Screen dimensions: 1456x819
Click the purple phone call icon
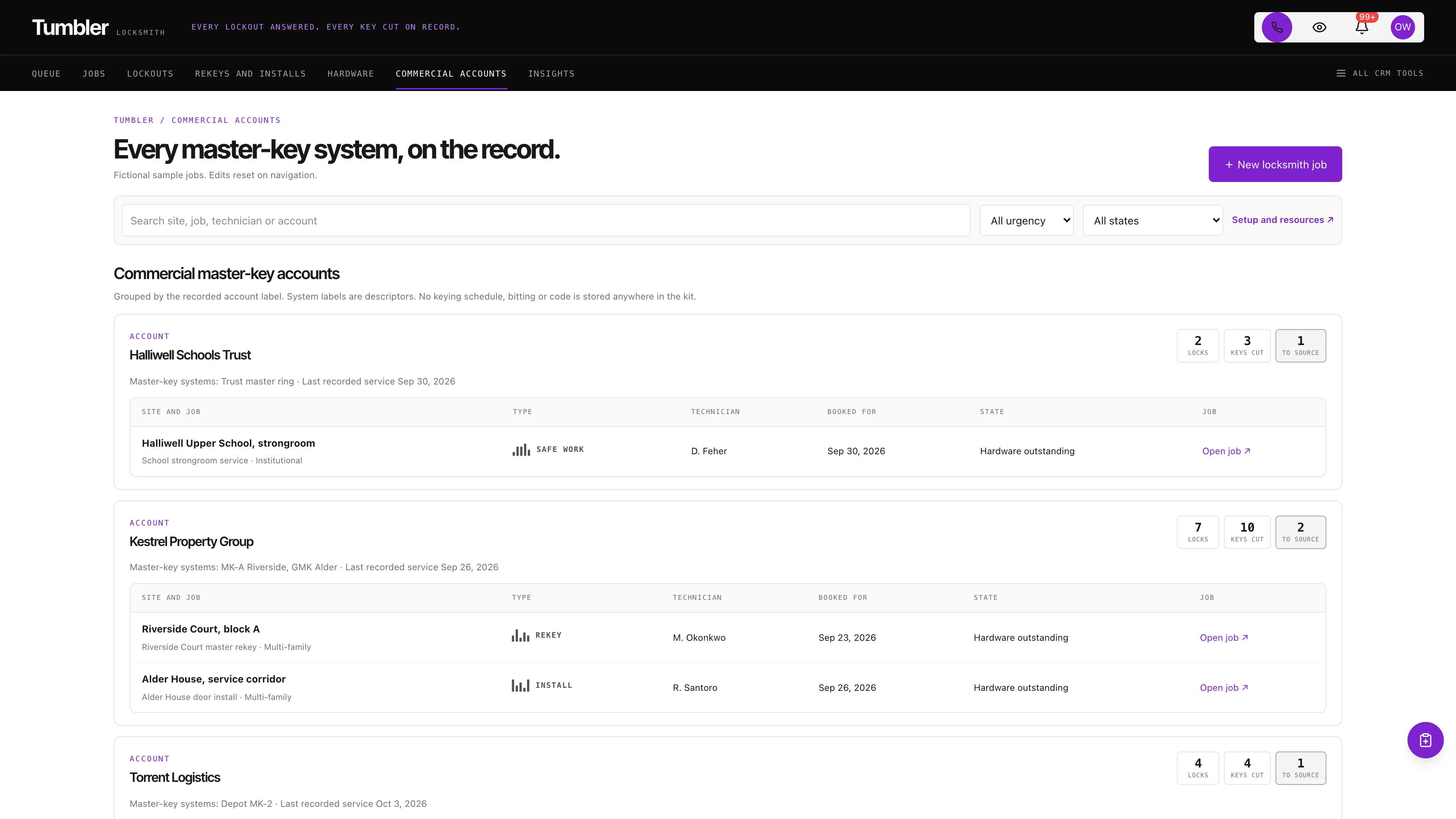pyautogui.click(x=1277, y=27)
